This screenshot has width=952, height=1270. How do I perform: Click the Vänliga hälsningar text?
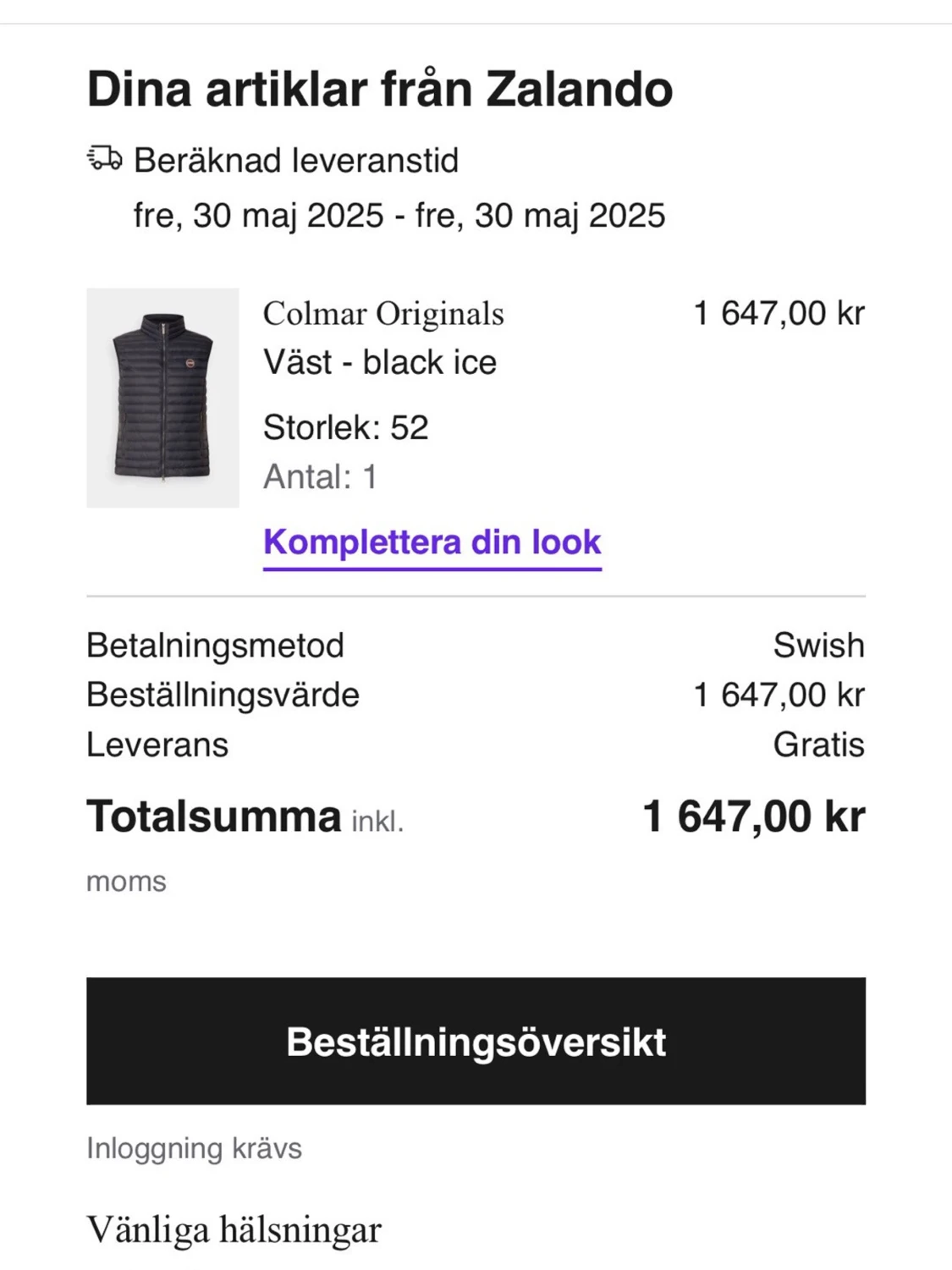234,1229
